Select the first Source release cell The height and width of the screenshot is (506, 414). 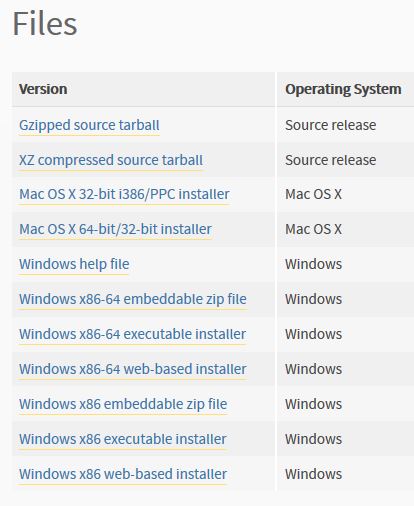pos(331,125)
